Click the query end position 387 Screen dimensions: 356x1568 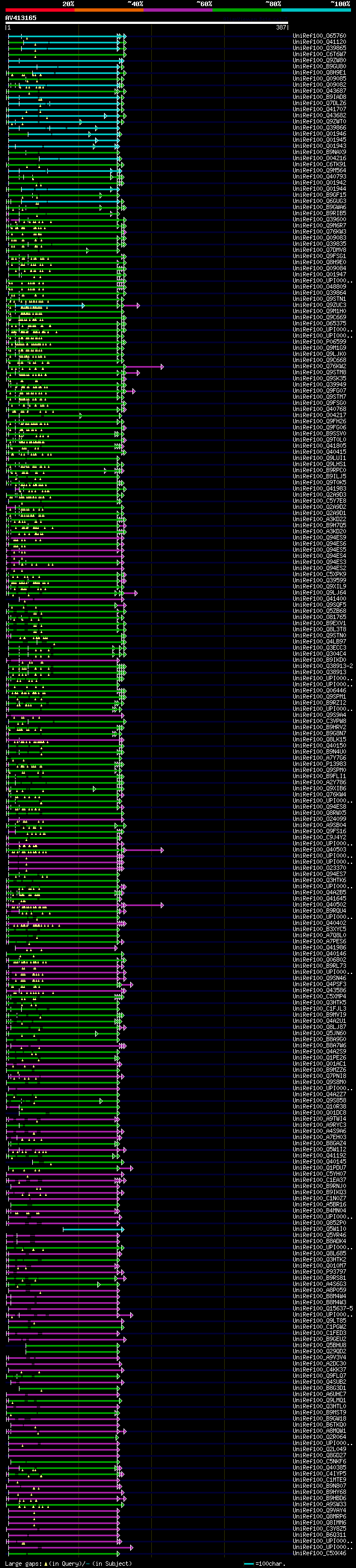pos(281,27)
